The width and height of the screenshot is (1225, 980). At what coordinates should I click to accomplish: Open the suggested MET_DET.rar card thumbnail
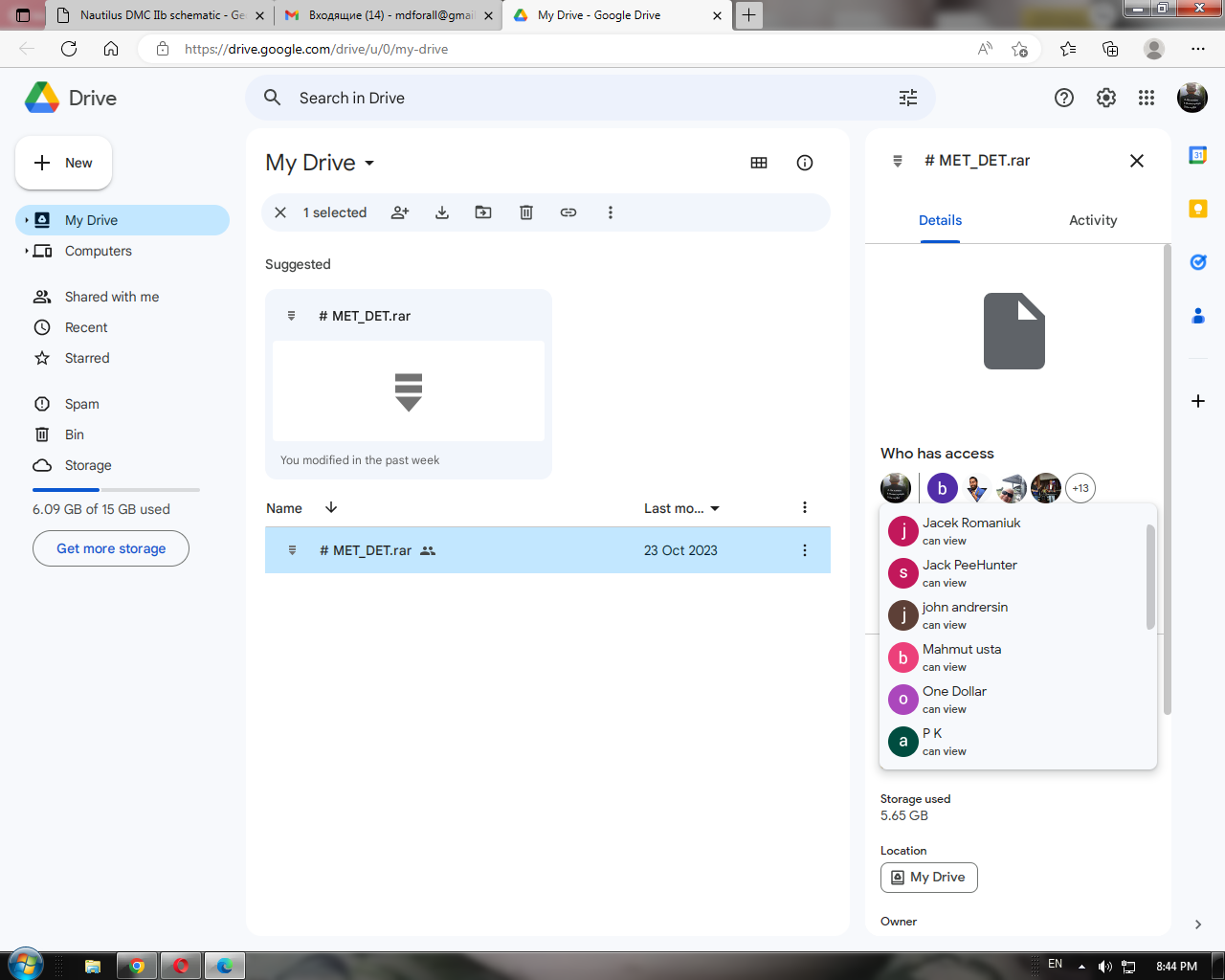tap(409, 390)
